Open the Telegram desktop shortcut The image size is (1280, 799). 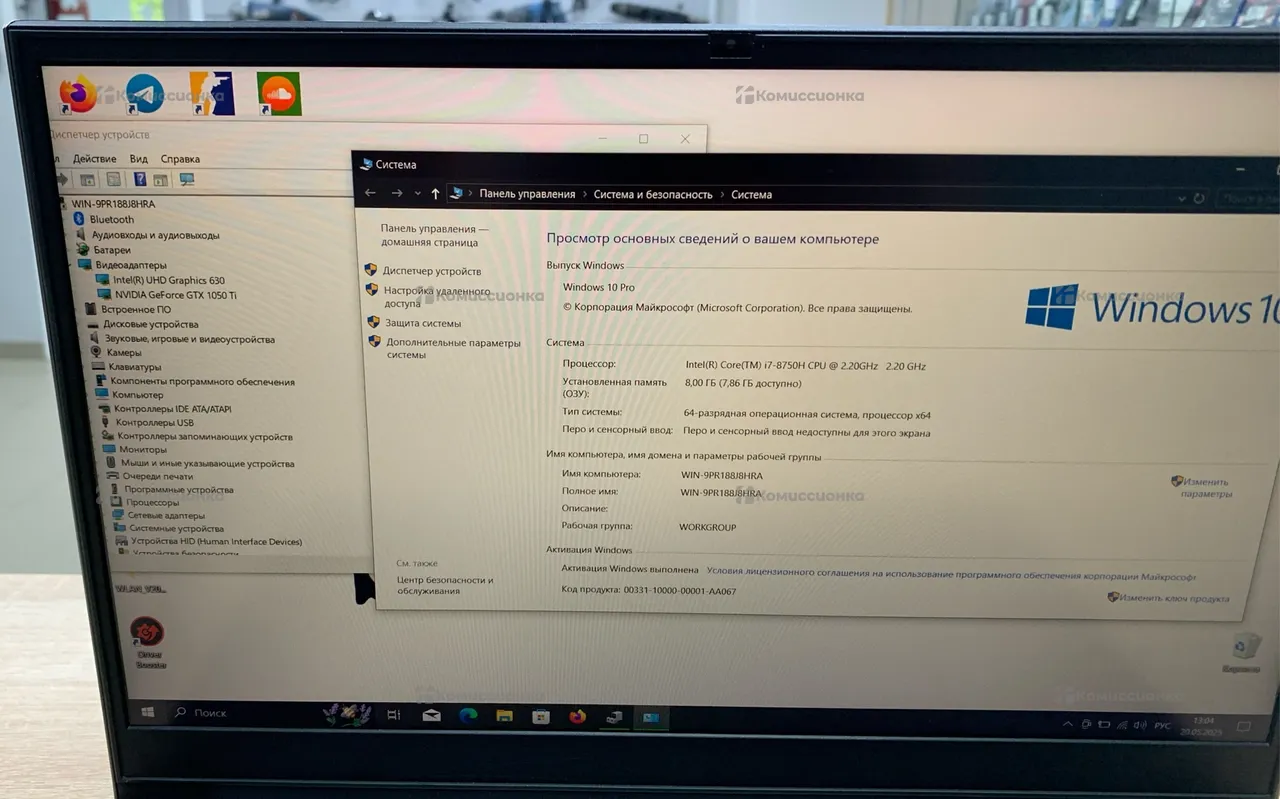[144, 93]
